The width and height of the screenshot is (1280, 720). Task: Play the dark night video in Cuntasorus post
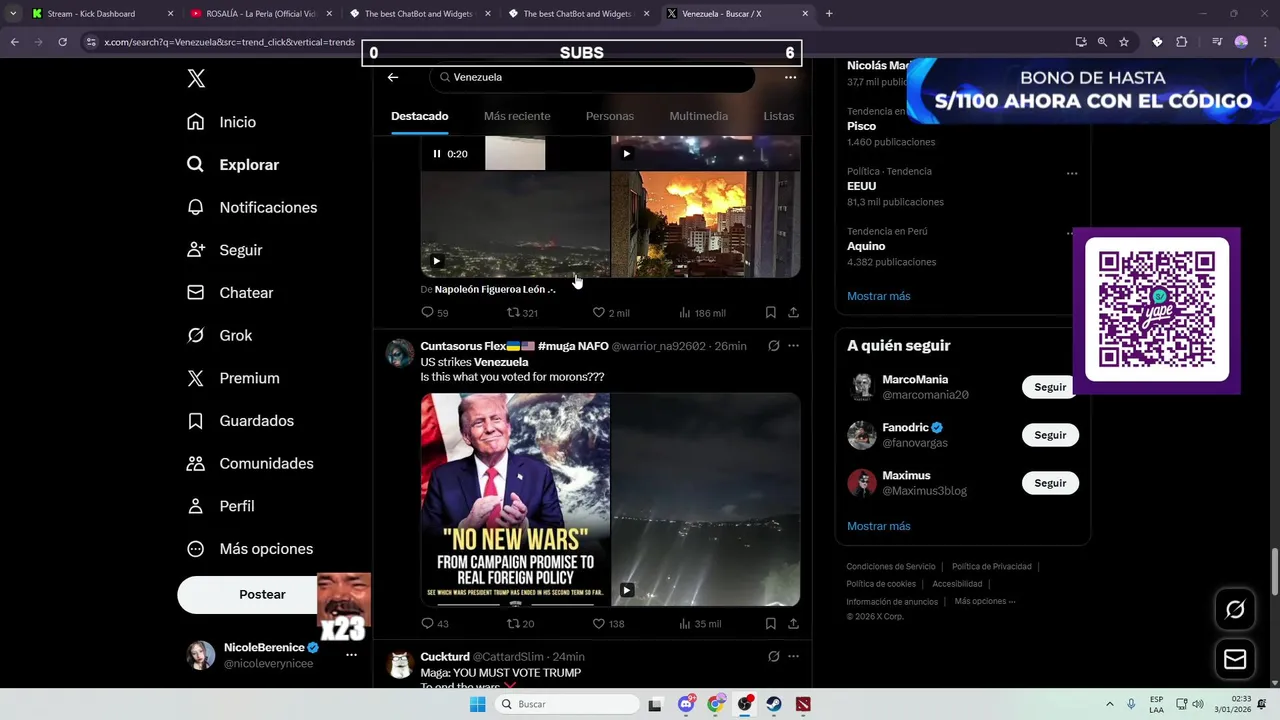click(x=626, y=590)
